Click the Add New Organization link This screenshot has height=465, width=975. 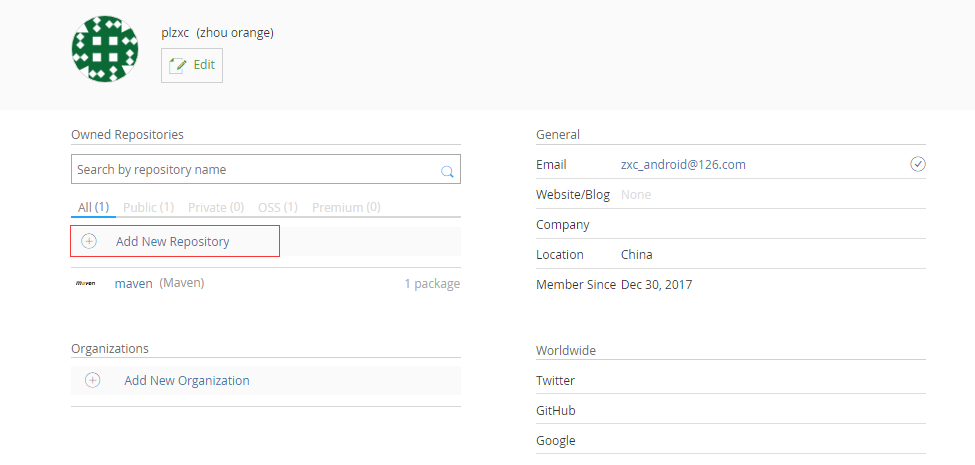(187, 380)
